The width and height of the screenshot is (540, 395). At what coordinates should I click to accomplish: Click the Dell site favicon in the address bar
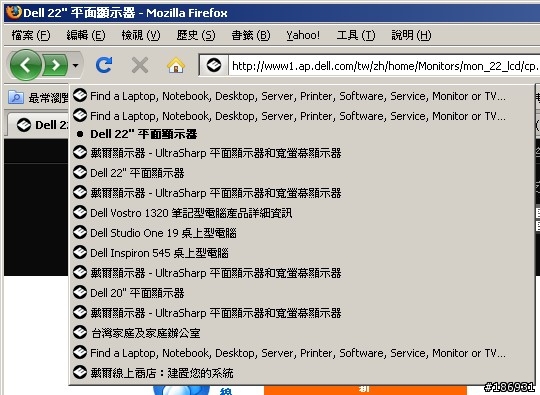[214, 65]
